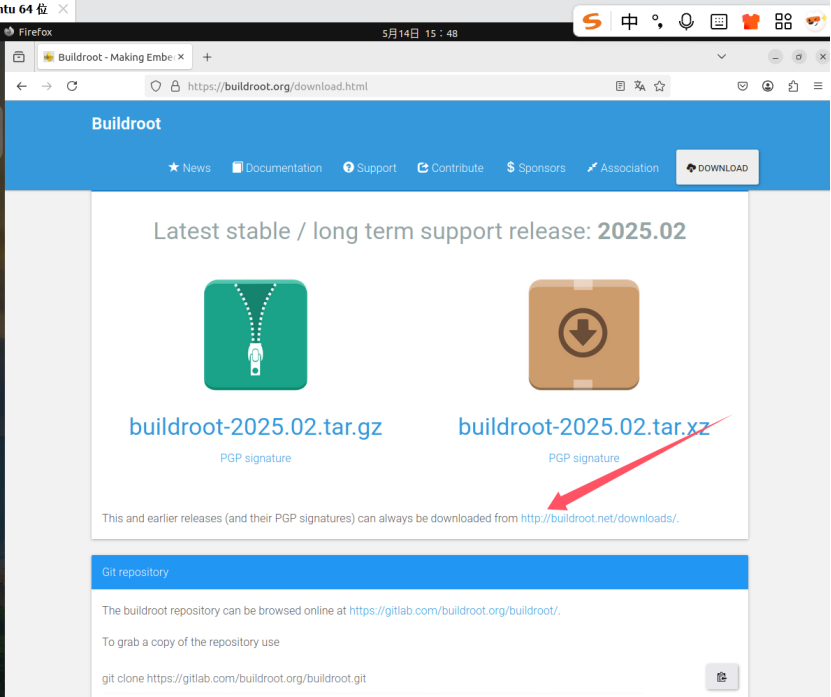Close the Buildroot tab
The width and height of the screenshot is (831, 697).
[x=181, y=57]
